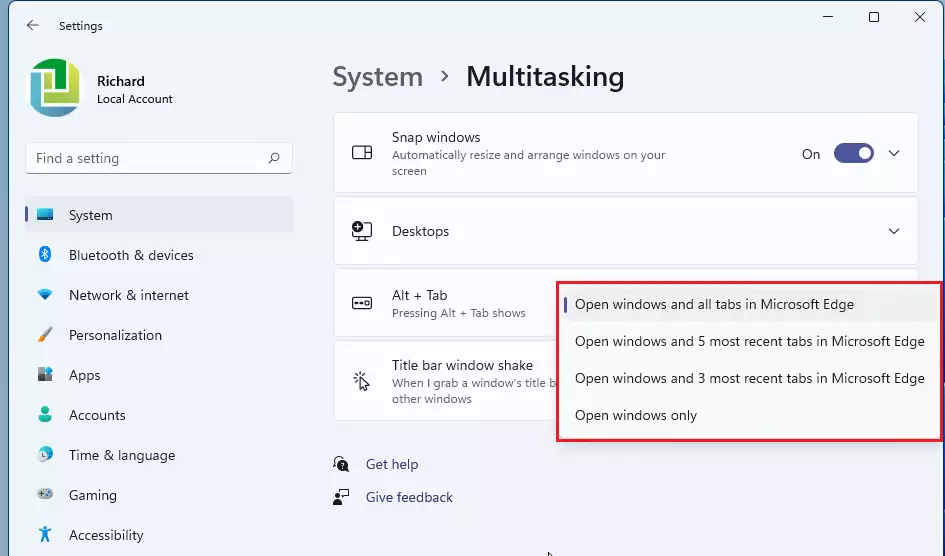This screenshot has height=556, width=945.
Task: Turn off the Snap windows toggle
Action: click(x=853, y=154)
